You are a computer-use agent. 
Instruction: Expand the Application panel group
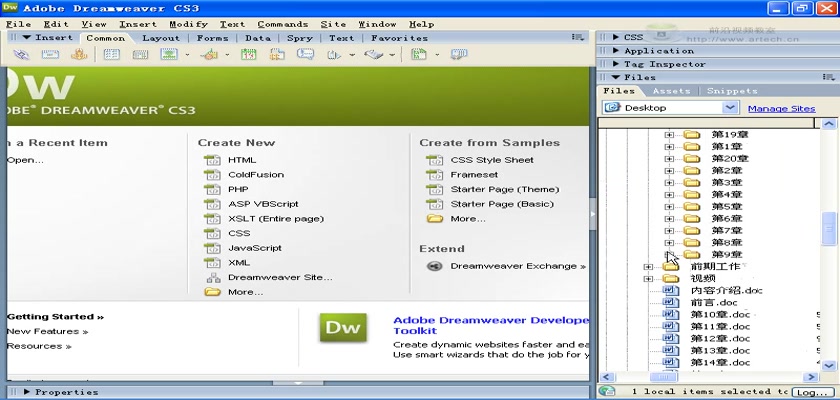616,50
